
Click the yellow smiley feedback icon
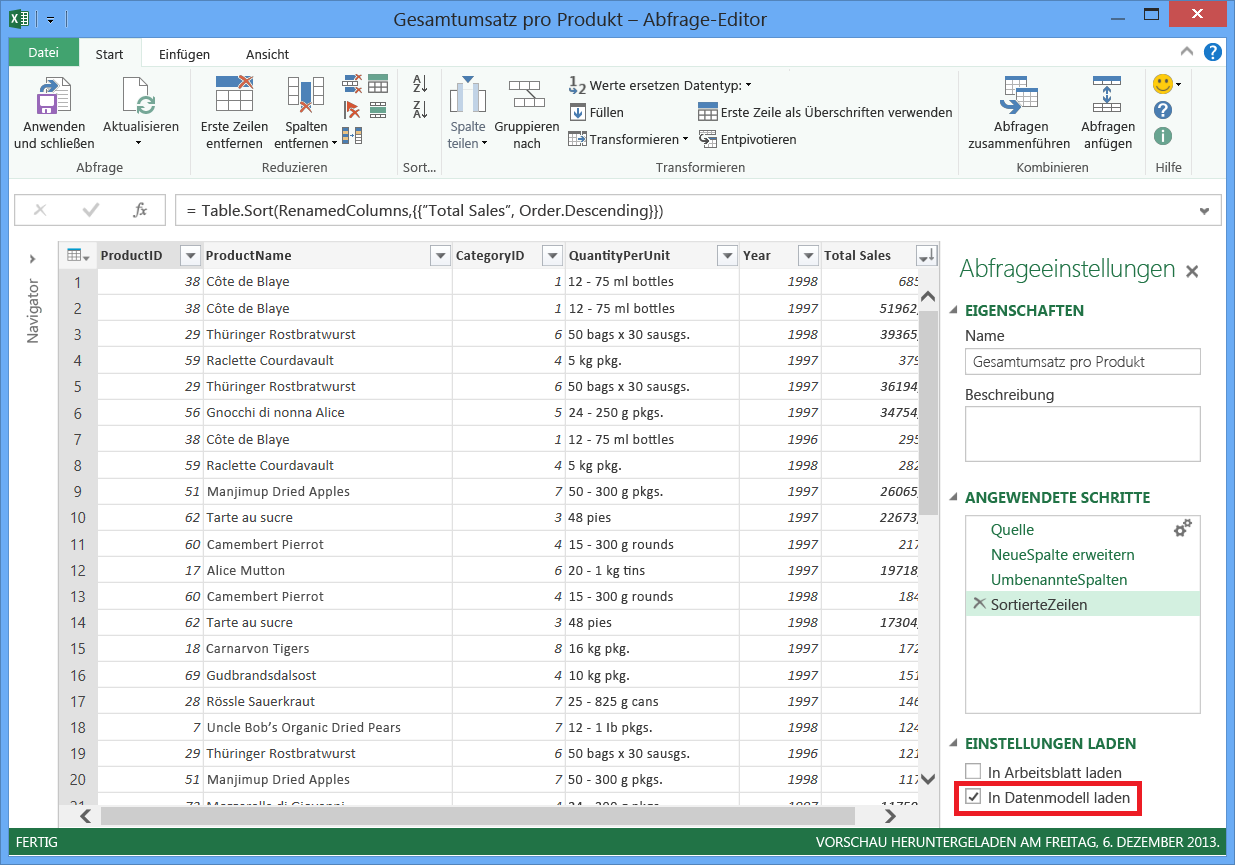click(x=1162, y=84)
